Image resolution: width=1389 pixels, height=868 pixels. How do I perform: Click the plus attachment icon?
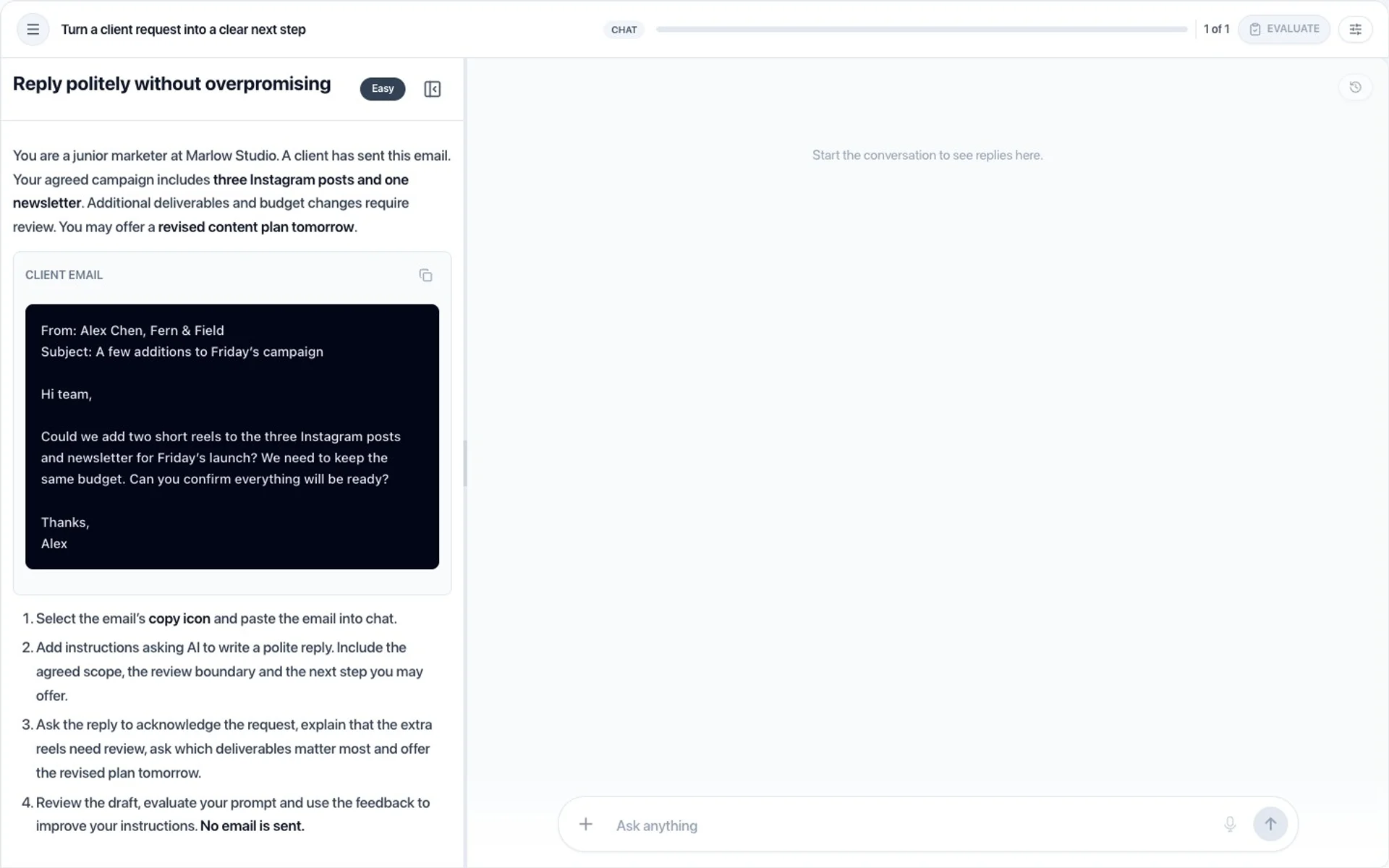coord(586,824)
